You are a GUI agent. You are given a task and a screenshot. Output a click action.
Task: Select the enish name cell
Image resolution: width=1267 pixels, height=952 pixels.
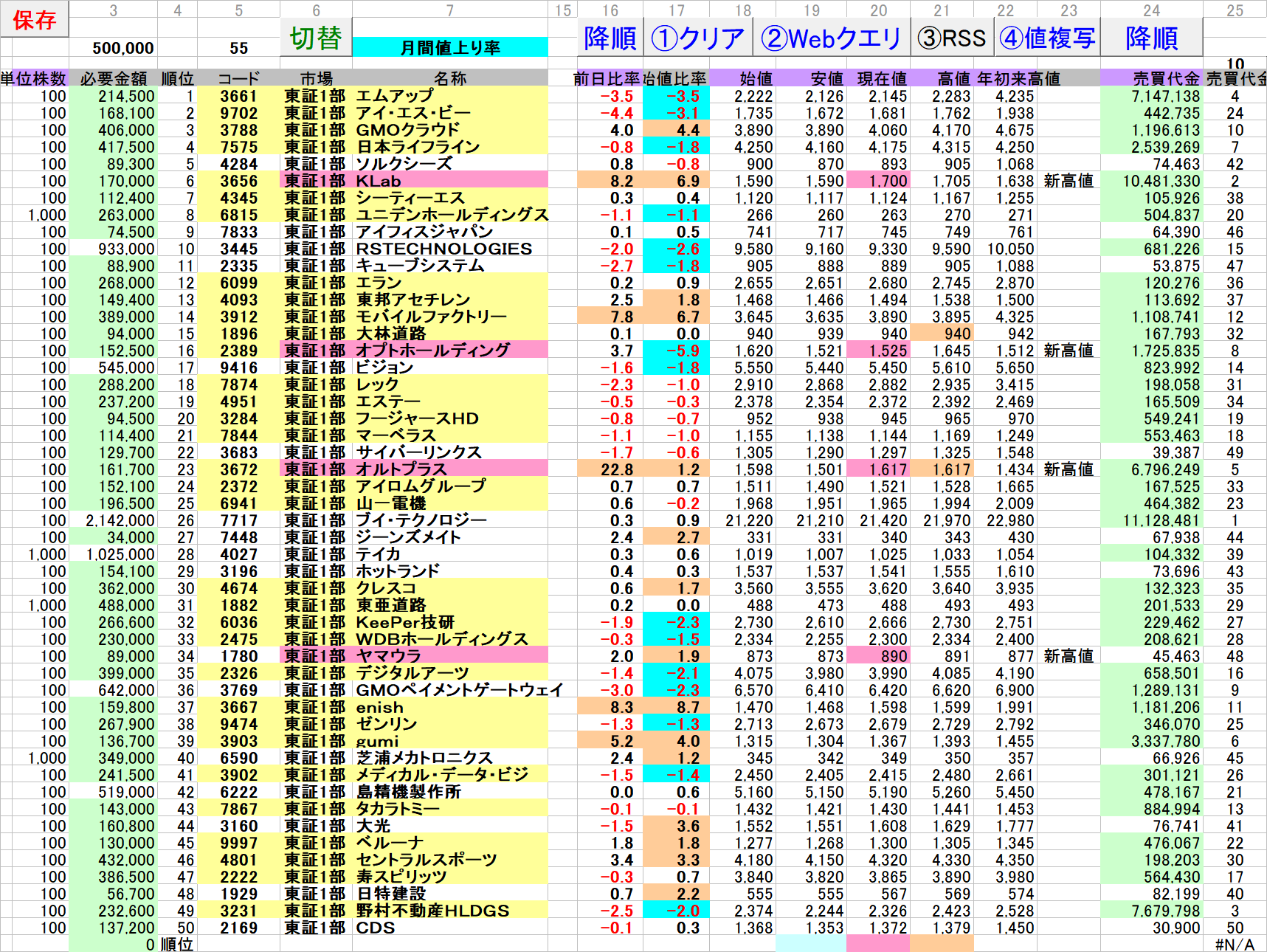(450, 707)
